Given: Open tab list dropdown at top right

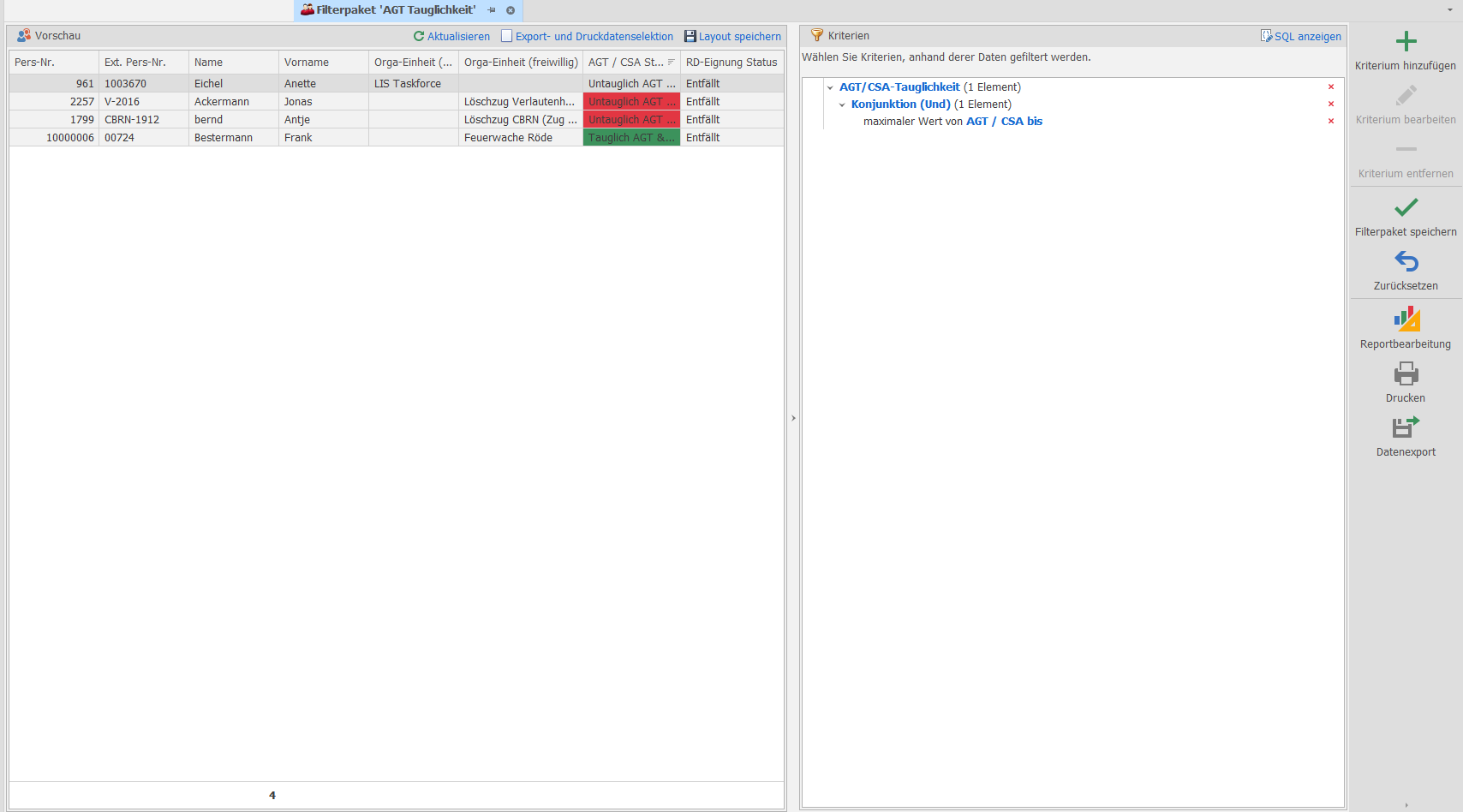Looking at the screenshot, I should [1449, 10].
